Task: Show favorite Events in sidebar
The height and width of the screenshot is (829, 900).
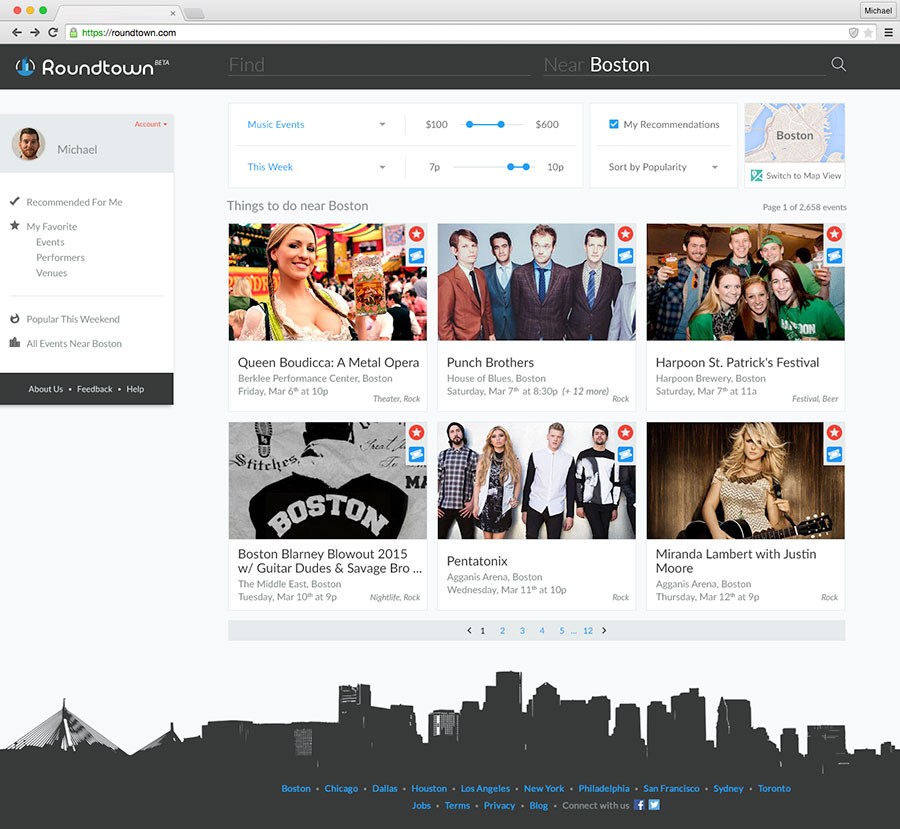Action: [x=50, y=242]
